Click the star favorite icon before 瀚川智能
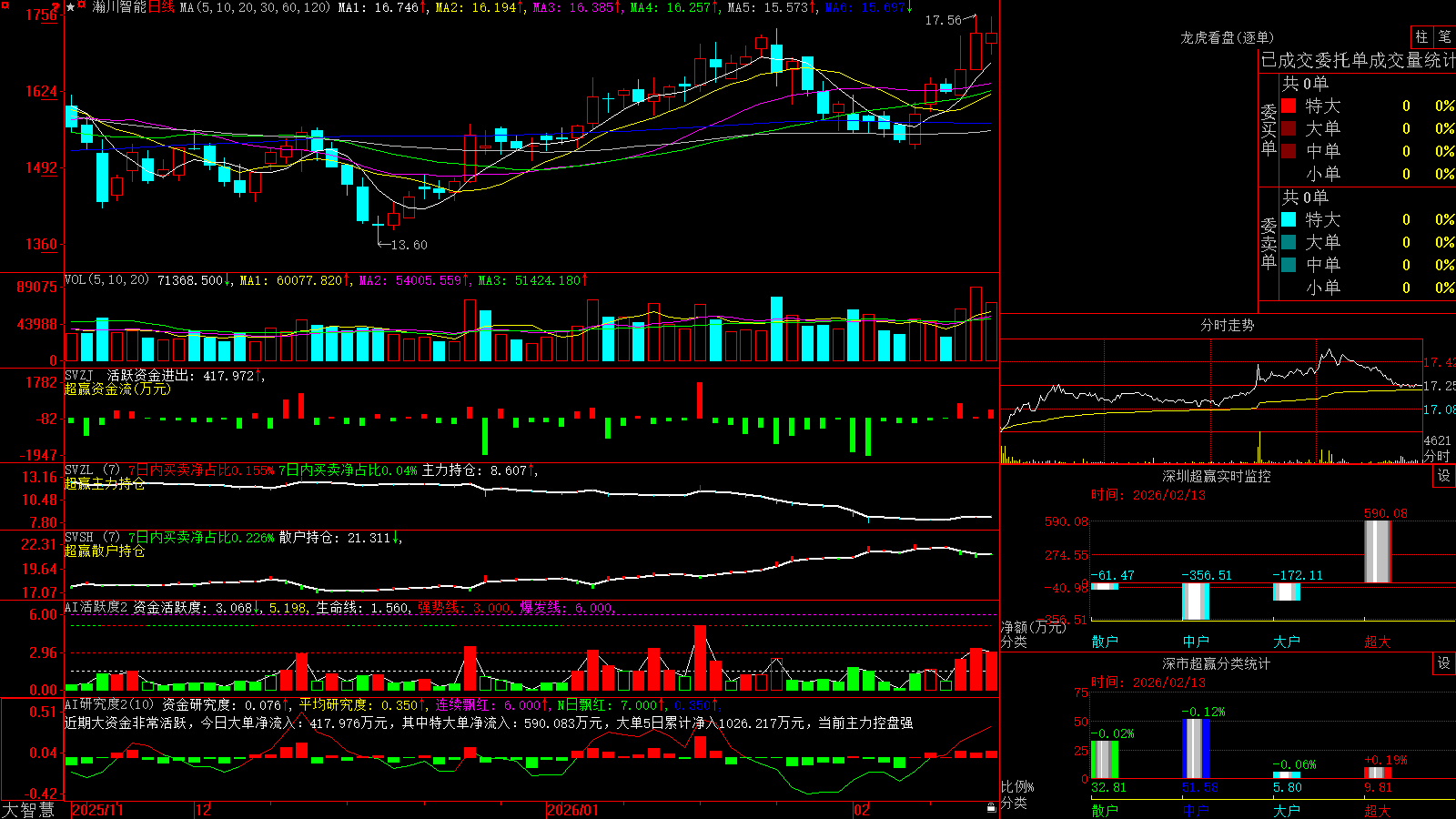The height and width of the screenshot is (819, 1456). pyautogui.click(x=71, y=7)
